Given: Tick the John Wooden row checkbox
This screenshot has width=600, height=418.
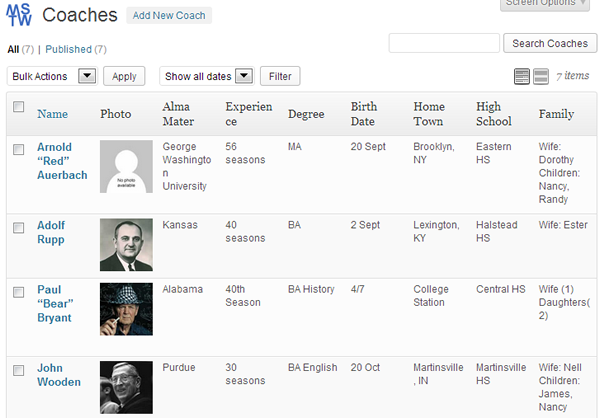Looking at the screenshot, I should [18, 370].
